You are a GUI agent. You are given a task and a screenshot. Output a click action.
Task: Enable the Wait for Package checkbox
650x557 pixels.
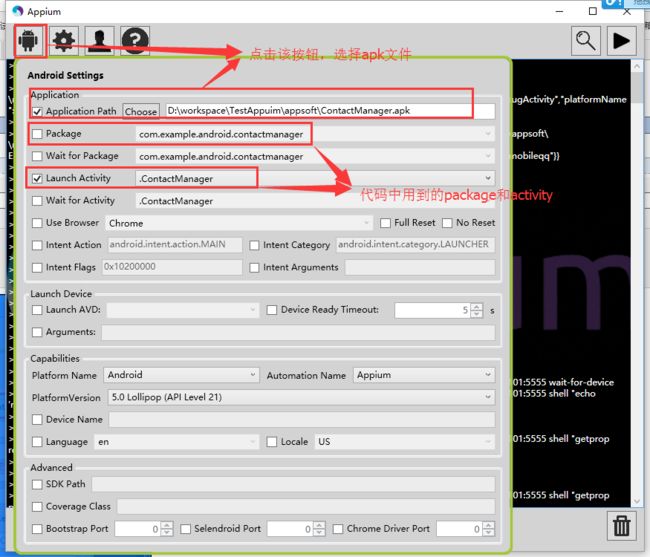(37, 156)
